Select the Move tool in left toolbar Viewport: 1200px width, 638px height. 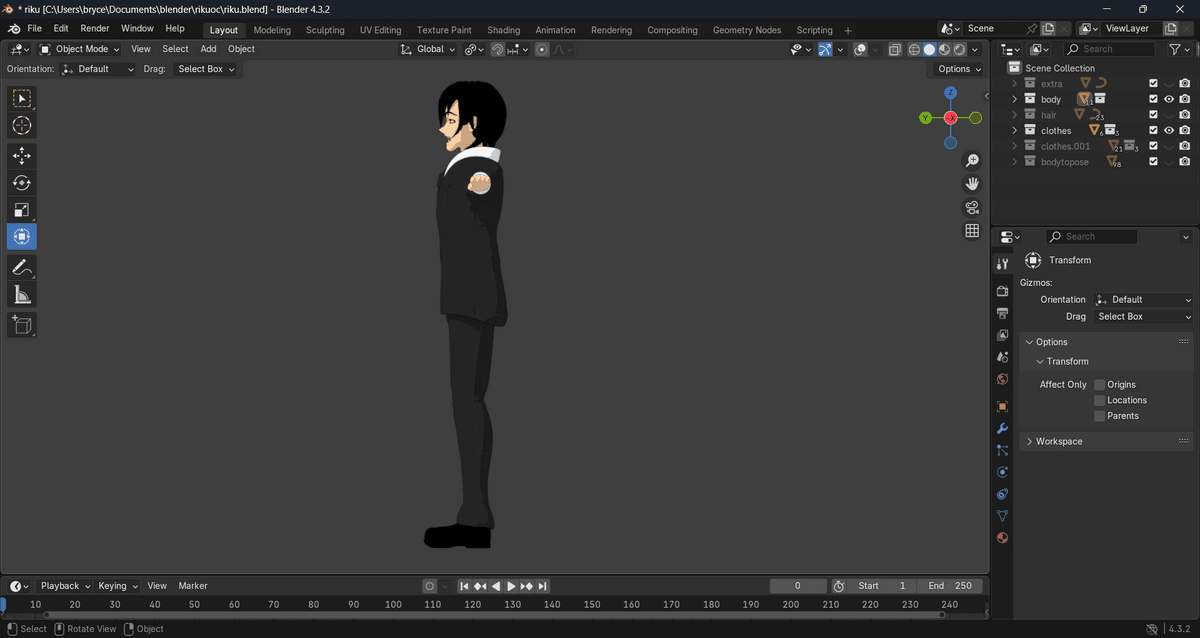pyautogui.click(x=22, y=155)
